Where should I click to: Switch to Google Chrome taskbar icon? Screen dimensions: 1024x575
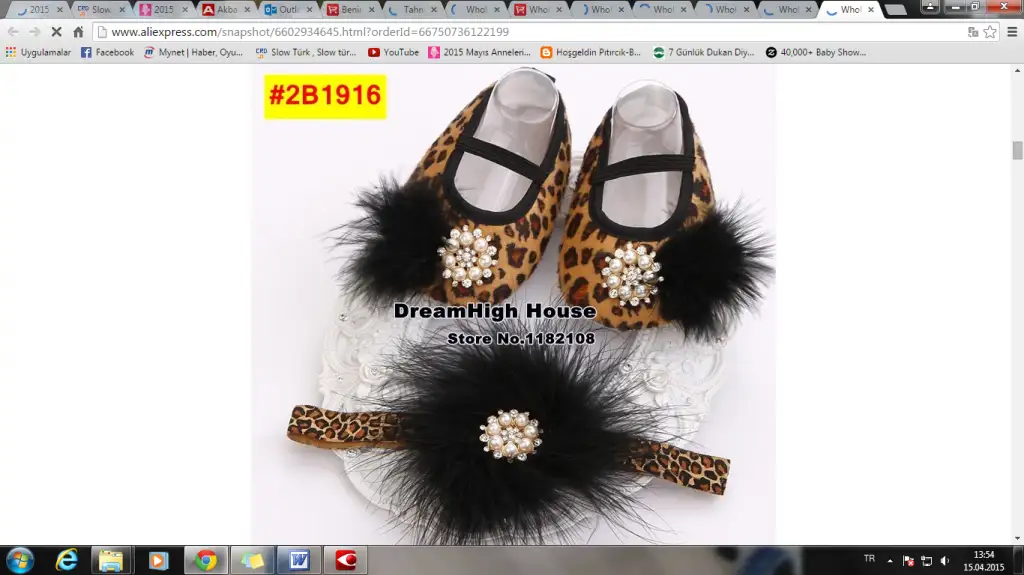206,561
